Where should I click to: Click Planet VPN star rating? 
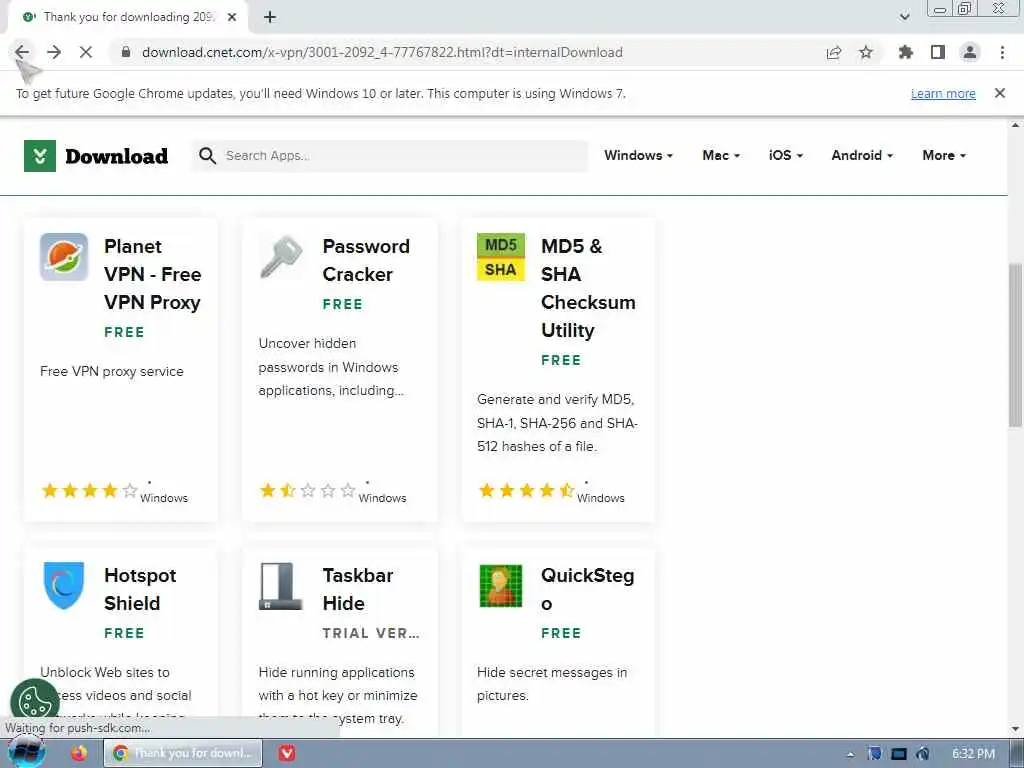click(x=89, y=490)
